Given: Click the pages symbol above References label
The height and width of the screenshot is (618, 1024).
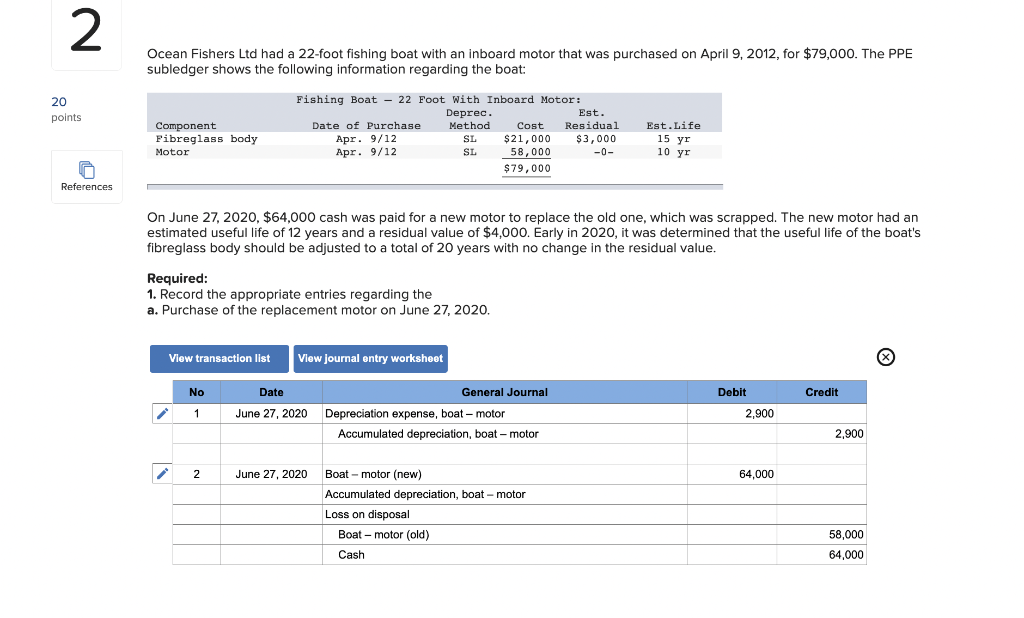Looking at the screenshot, I should pyautogui.click(x=86, y=170).
